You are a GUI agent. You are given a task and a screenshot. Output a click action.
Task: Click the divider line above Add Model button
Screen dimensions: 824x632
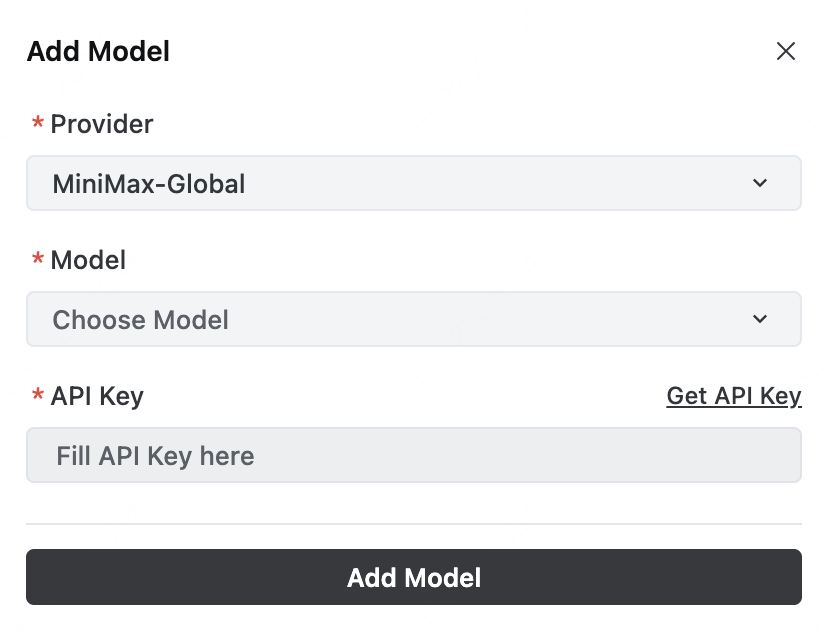[413, 523]
